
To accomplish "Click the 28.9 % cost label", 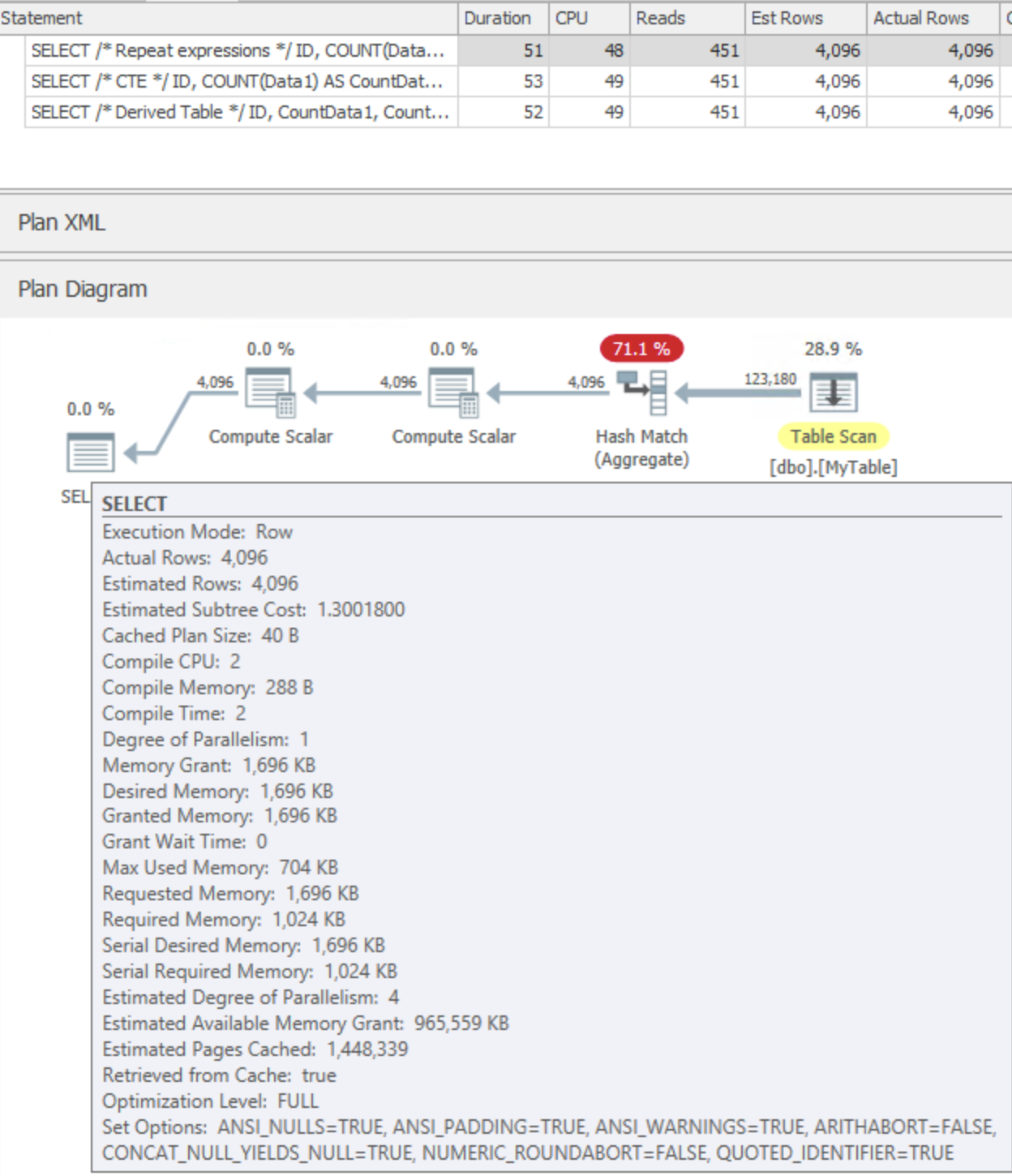I will tap(833, 349).
